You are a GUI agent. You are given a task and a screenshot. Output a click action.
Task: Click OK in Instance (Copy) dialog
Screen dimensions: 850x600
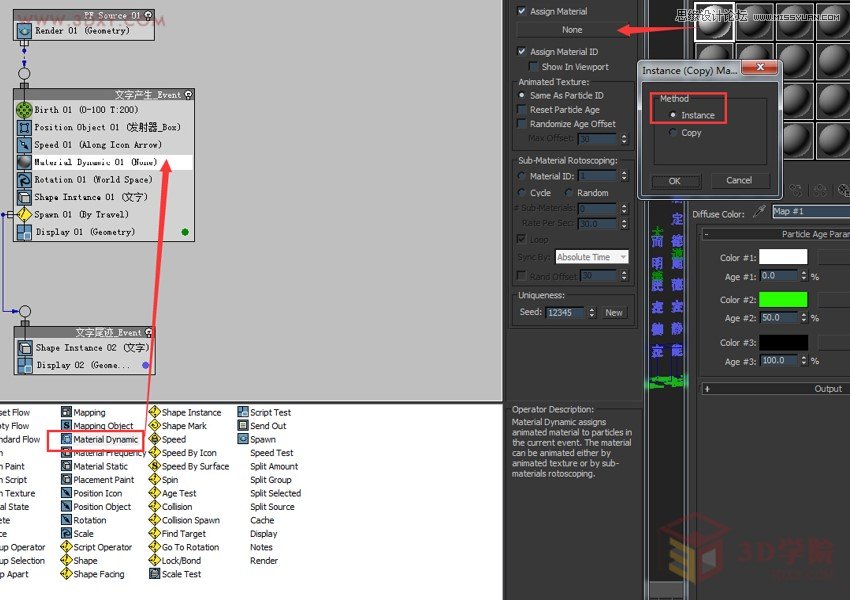click(x=675, y=180)
